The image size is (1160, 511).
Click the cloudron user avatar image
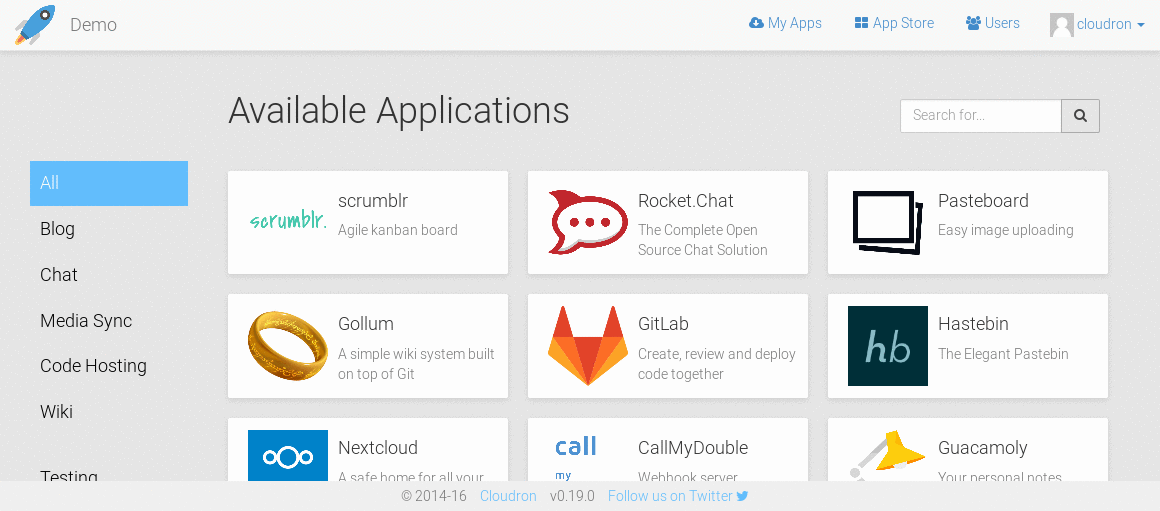coord(1062,24)
